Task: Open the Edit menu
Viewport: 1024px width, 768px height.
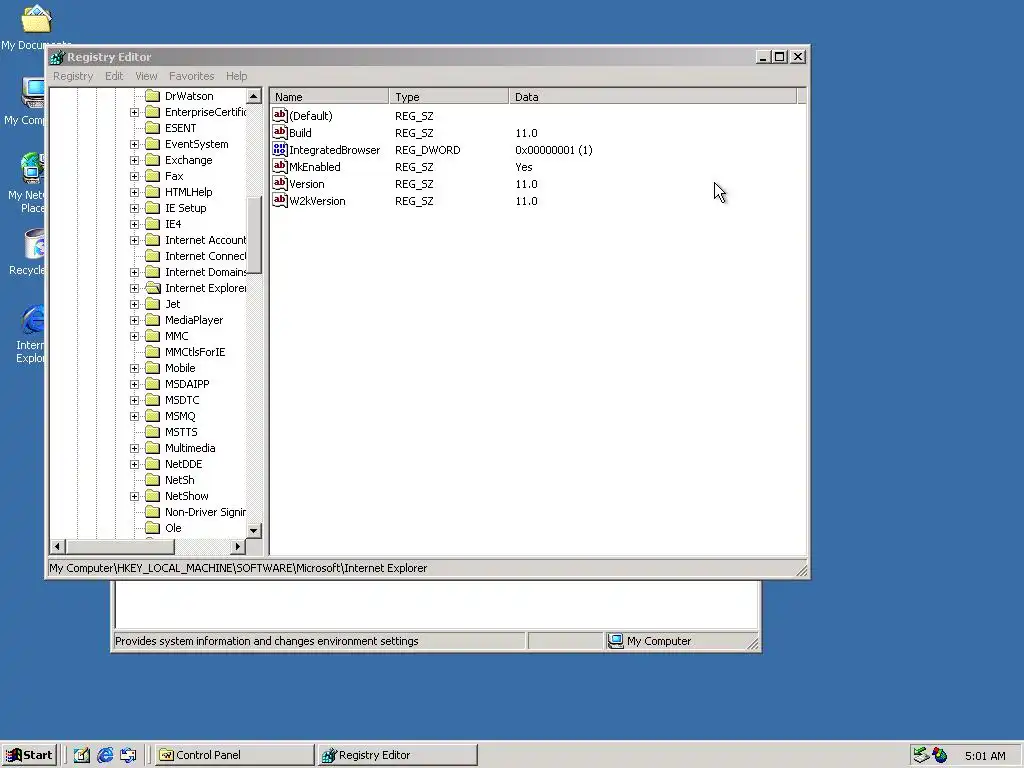Action: (x=114, y=76)
